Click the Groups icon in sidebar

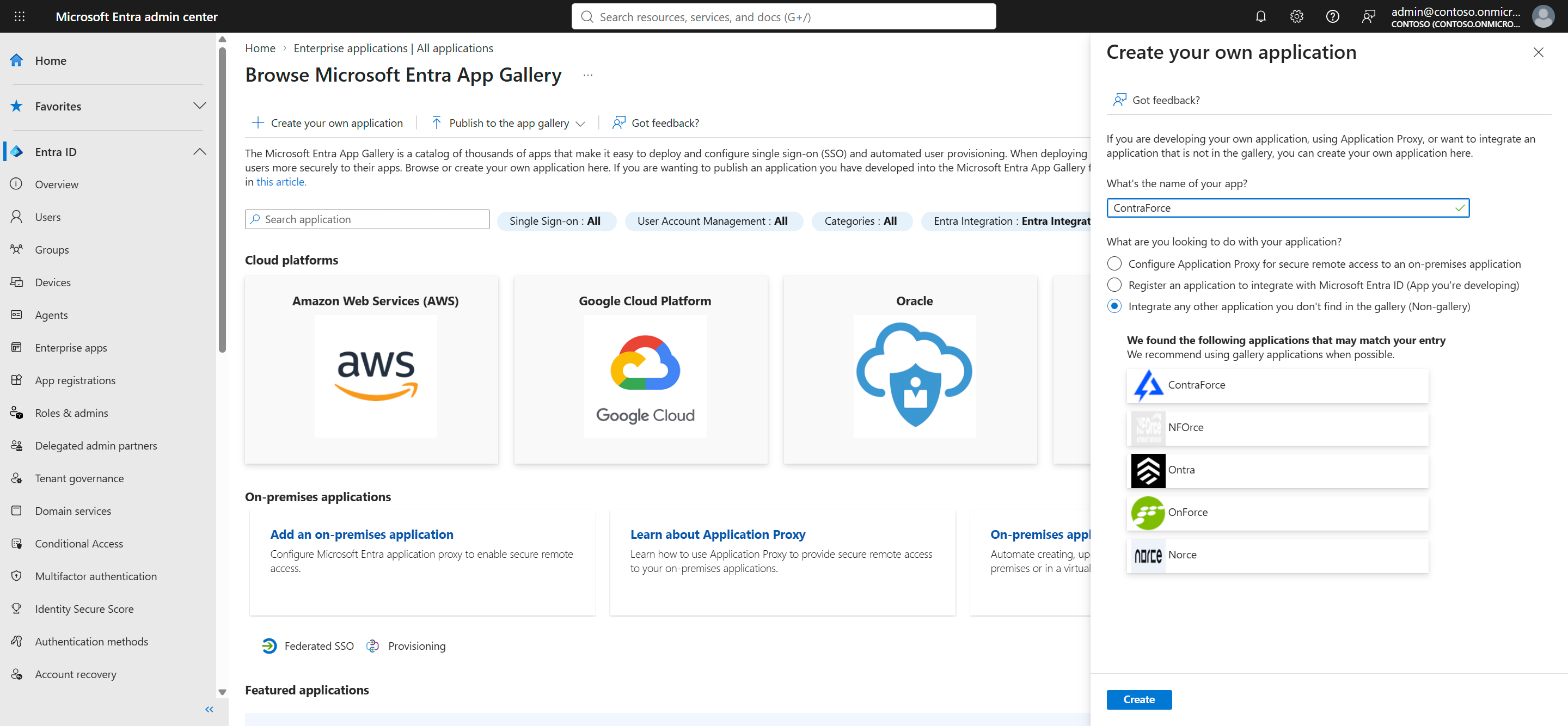click(16, 250)
